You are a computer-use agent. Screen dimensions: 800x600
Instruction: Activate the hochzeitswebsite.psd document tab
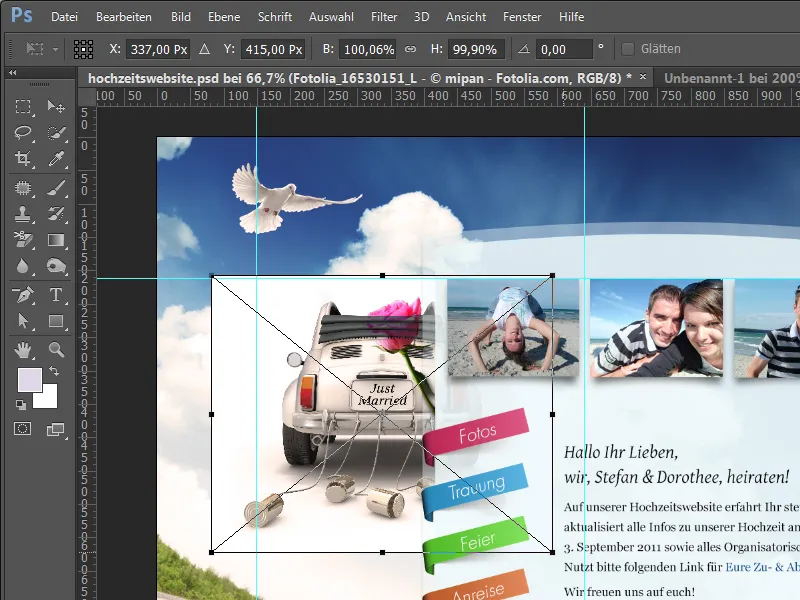(x=360, y=78)
